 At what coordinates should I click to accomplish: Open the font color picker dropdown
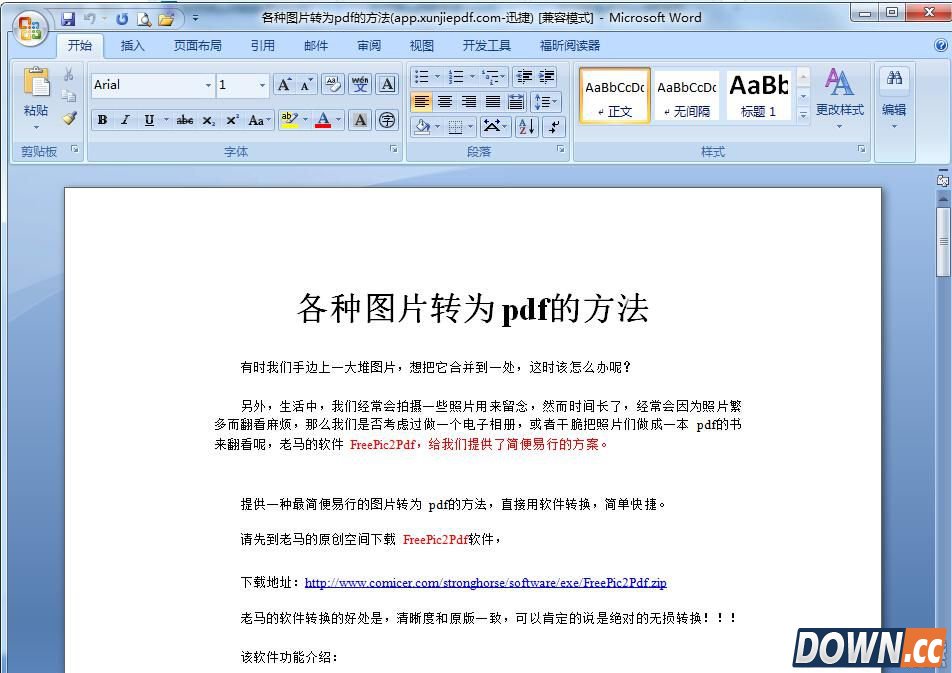(x=338, y=119)
